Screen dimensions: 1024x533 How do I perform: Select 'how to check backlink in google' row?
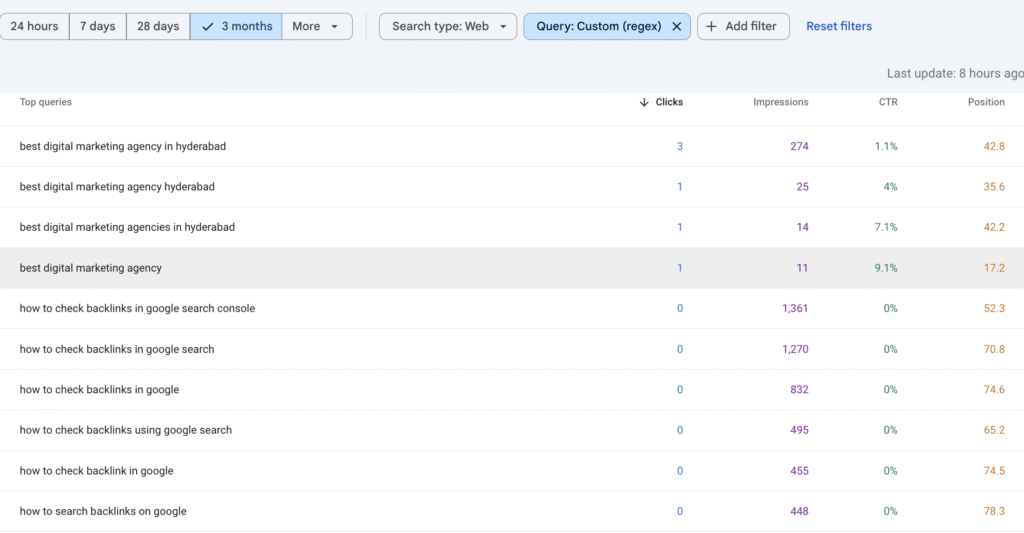97,471
